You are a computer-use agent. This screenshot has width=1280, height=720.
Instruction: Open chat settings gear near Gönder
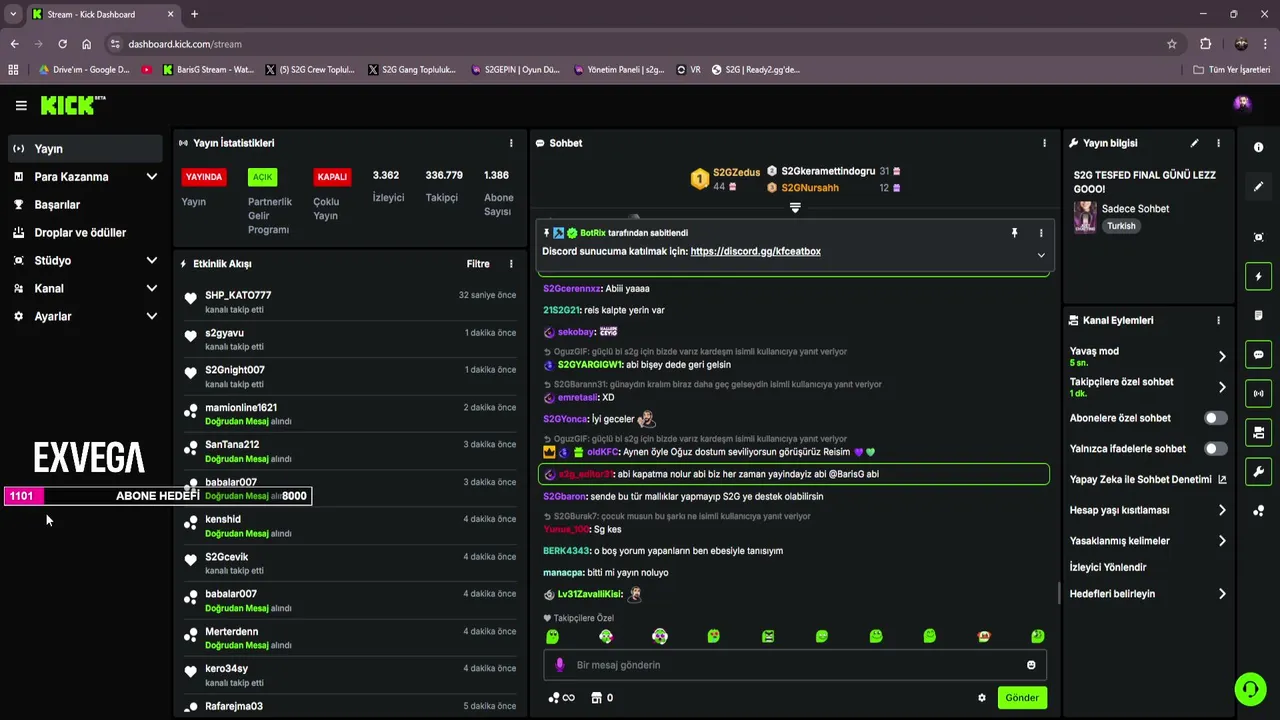point(982,698)
